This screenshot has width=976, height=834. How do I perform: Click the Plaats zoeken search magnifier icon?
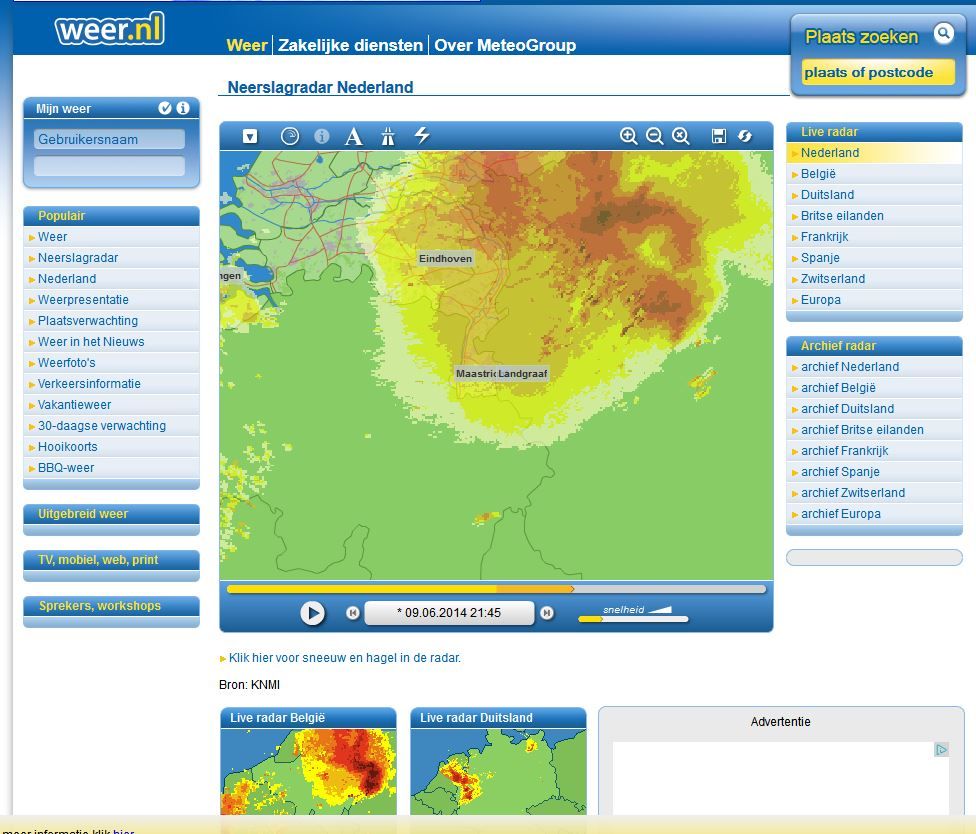(x=944, y=34)
